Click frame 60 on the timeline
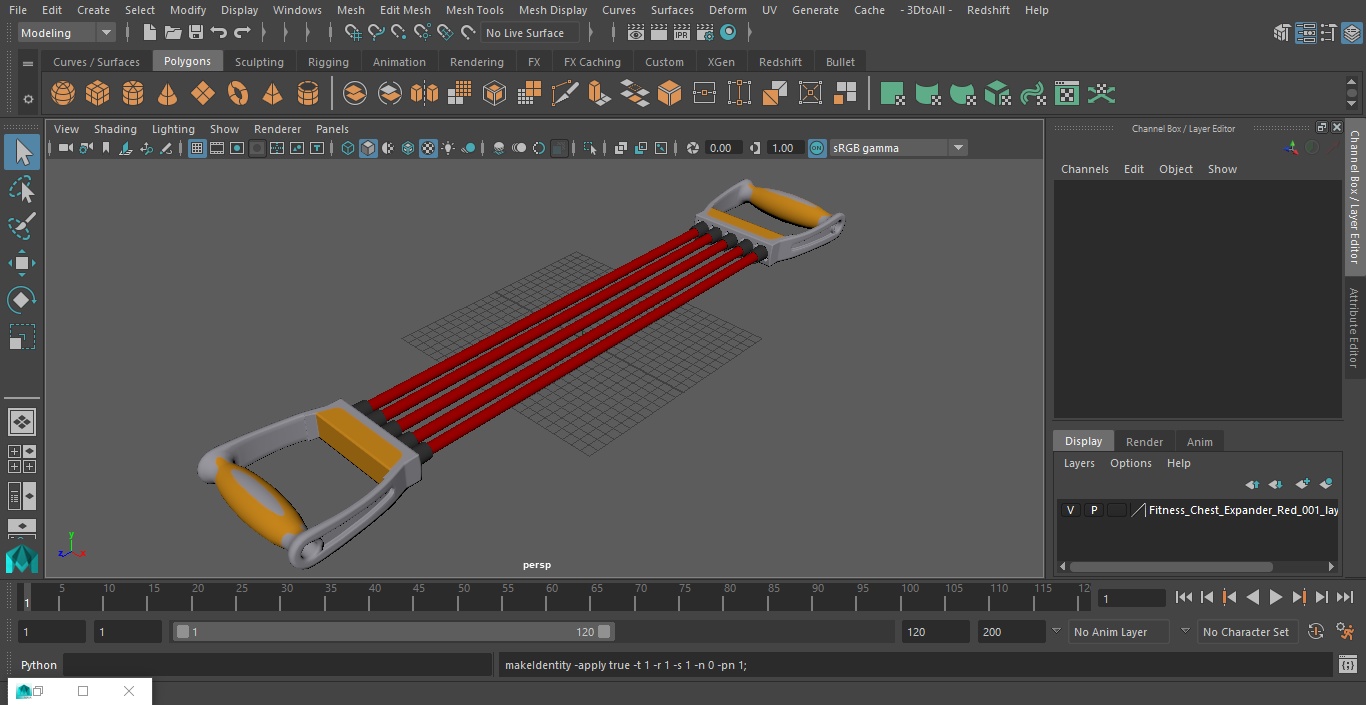Viewport: 1366px width, 705px height. pyautogui.click(x=551, y=597)
